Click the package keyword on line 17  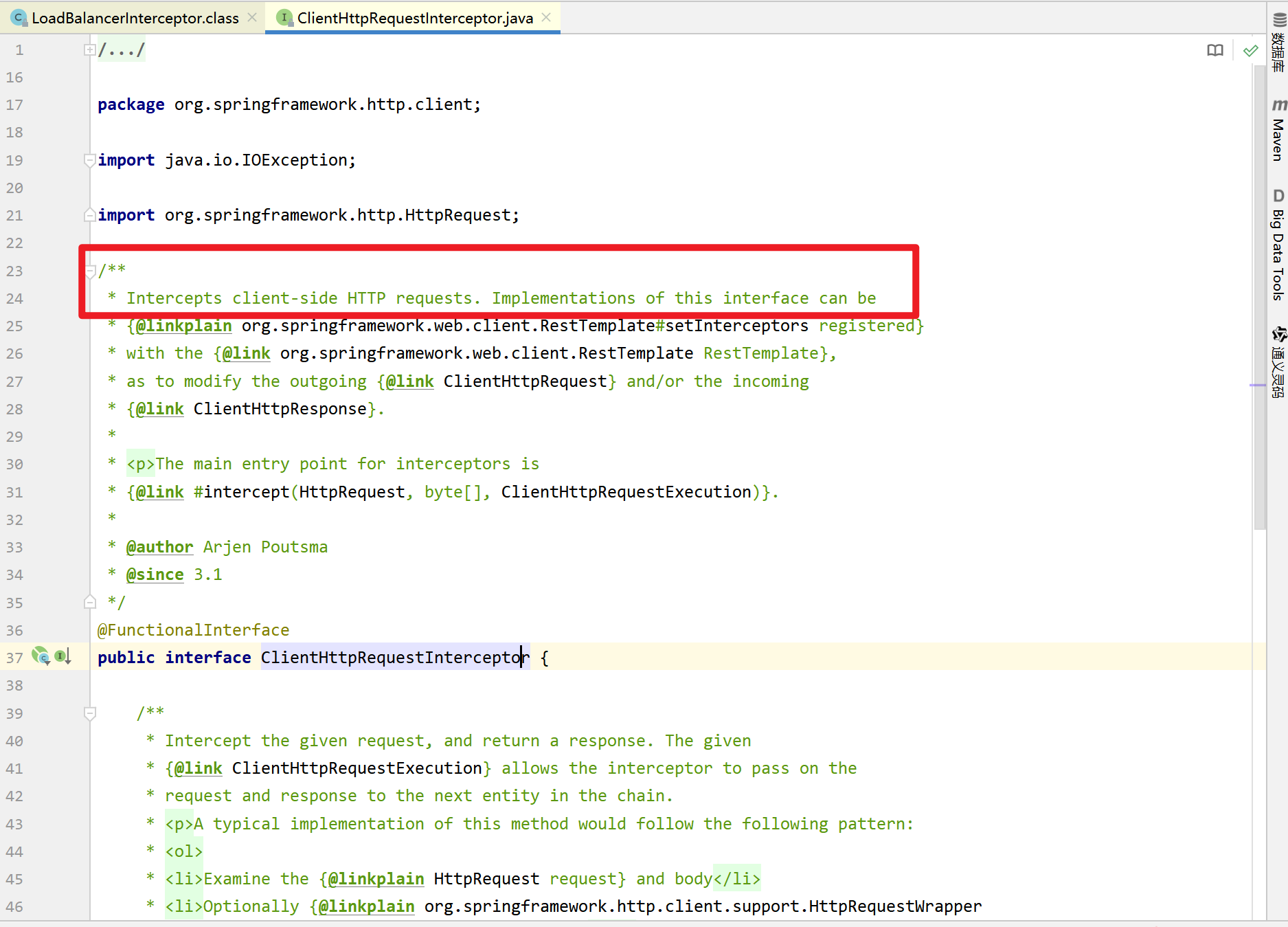pos(131,104)
